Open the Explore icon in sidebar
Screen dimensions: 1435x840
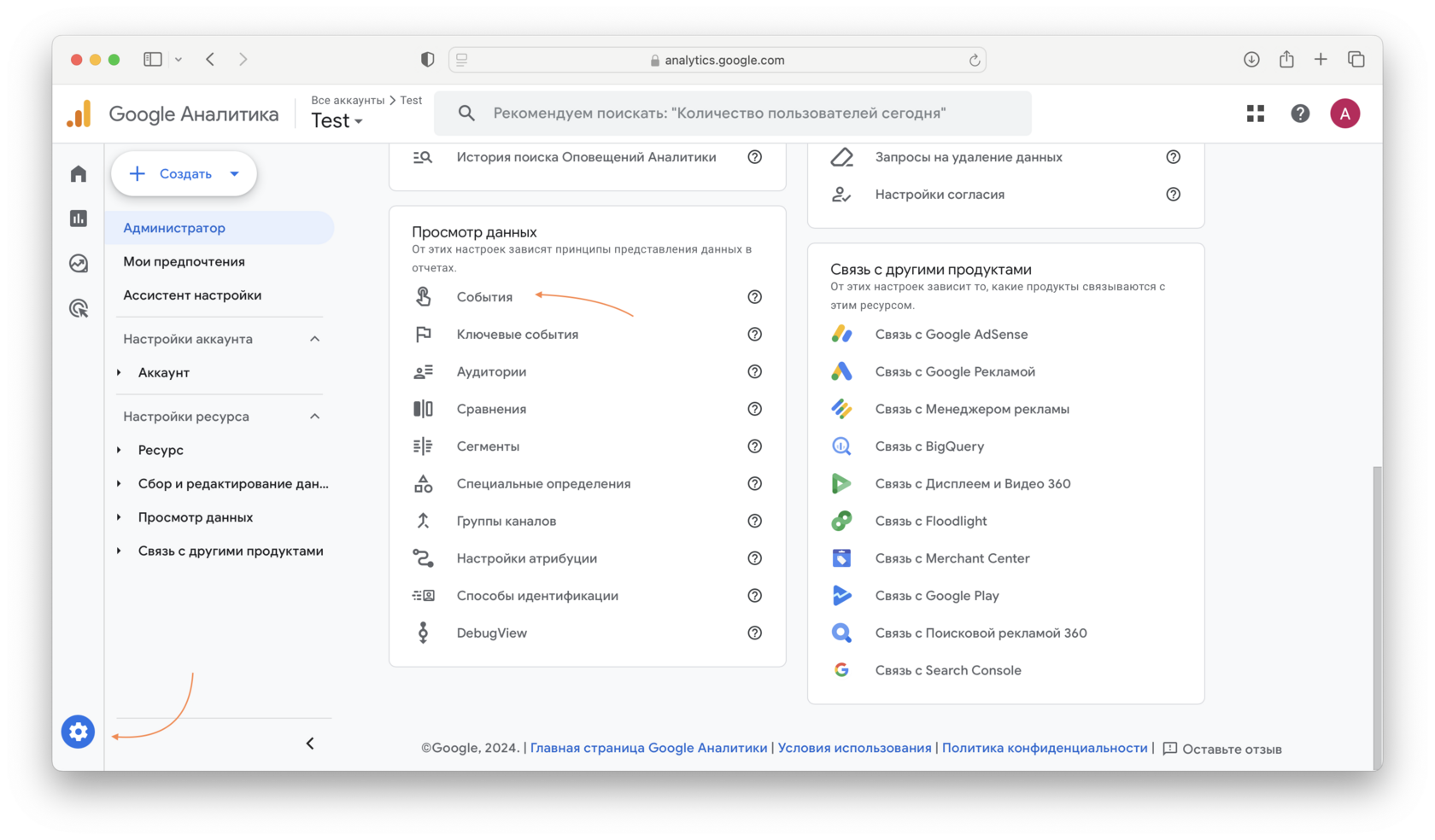[x=79, y=263]
